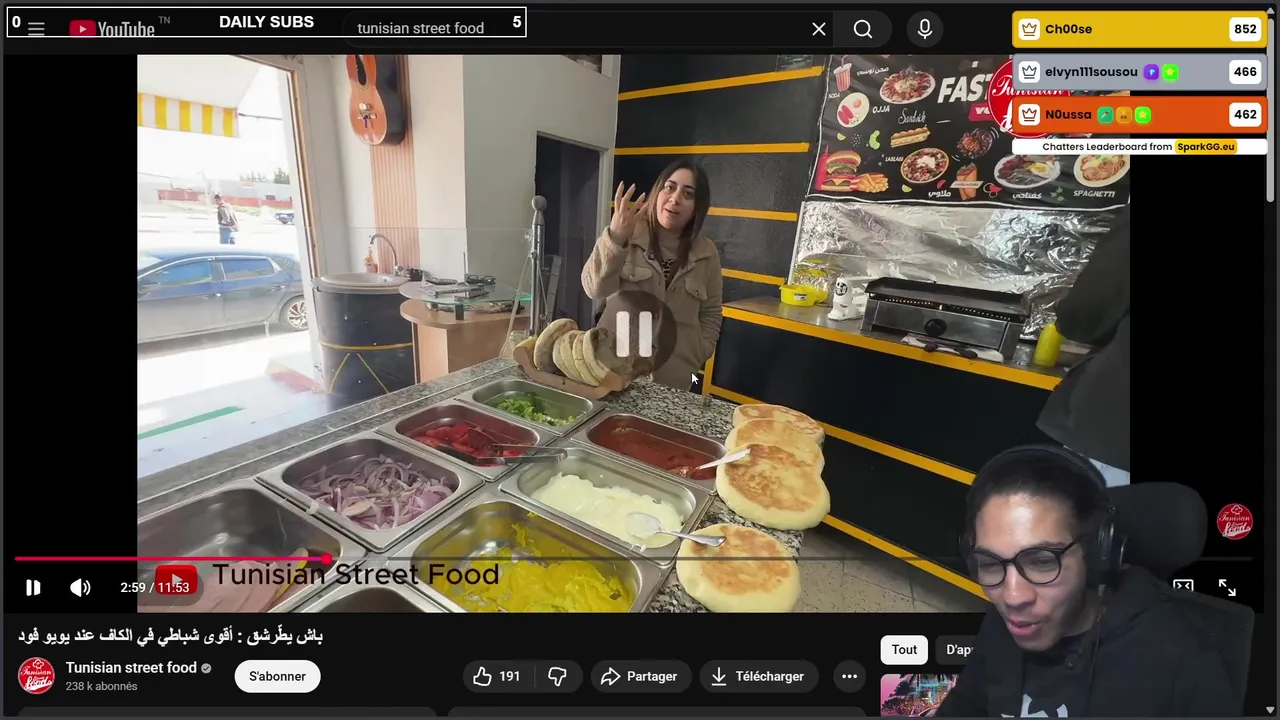Select the Tout filter chip
Screen dimensions: 1280x720
tap(904, 649)
